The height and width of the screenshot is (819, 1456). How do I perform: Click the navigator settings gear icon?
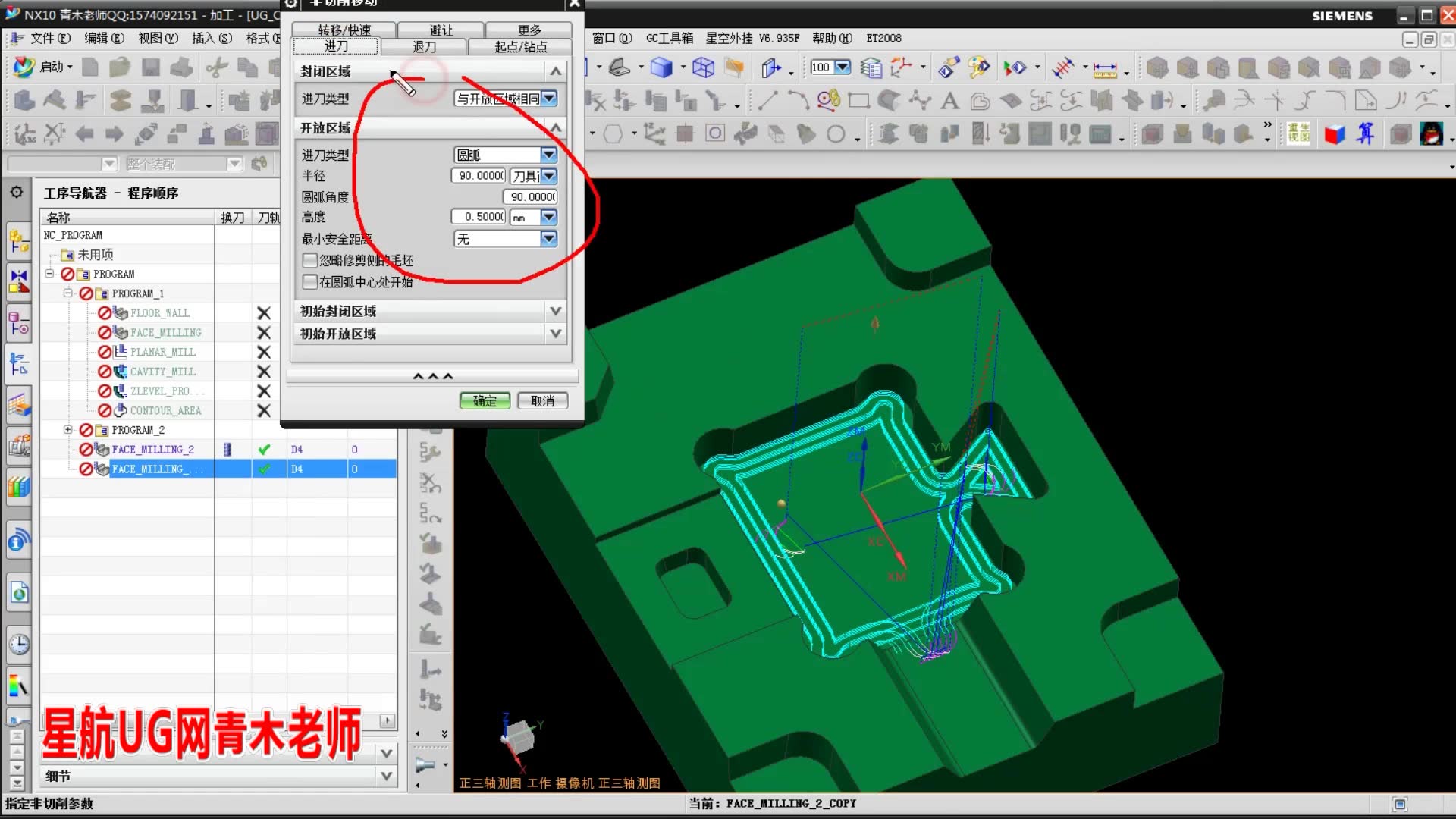coord(17,193)
